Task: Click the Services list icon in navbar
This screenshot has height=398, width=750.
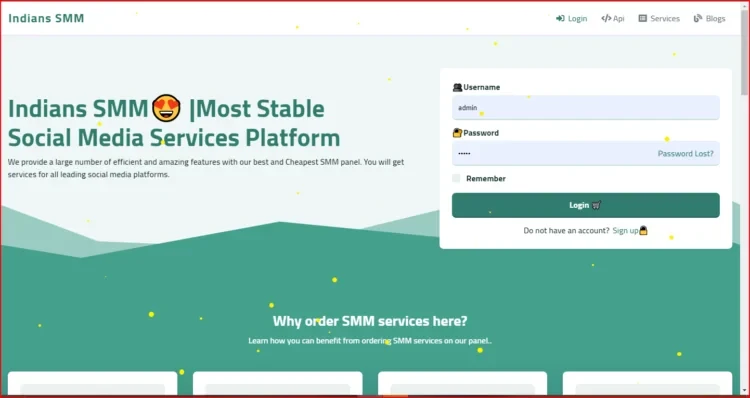Action: click(x=642, y=19)
